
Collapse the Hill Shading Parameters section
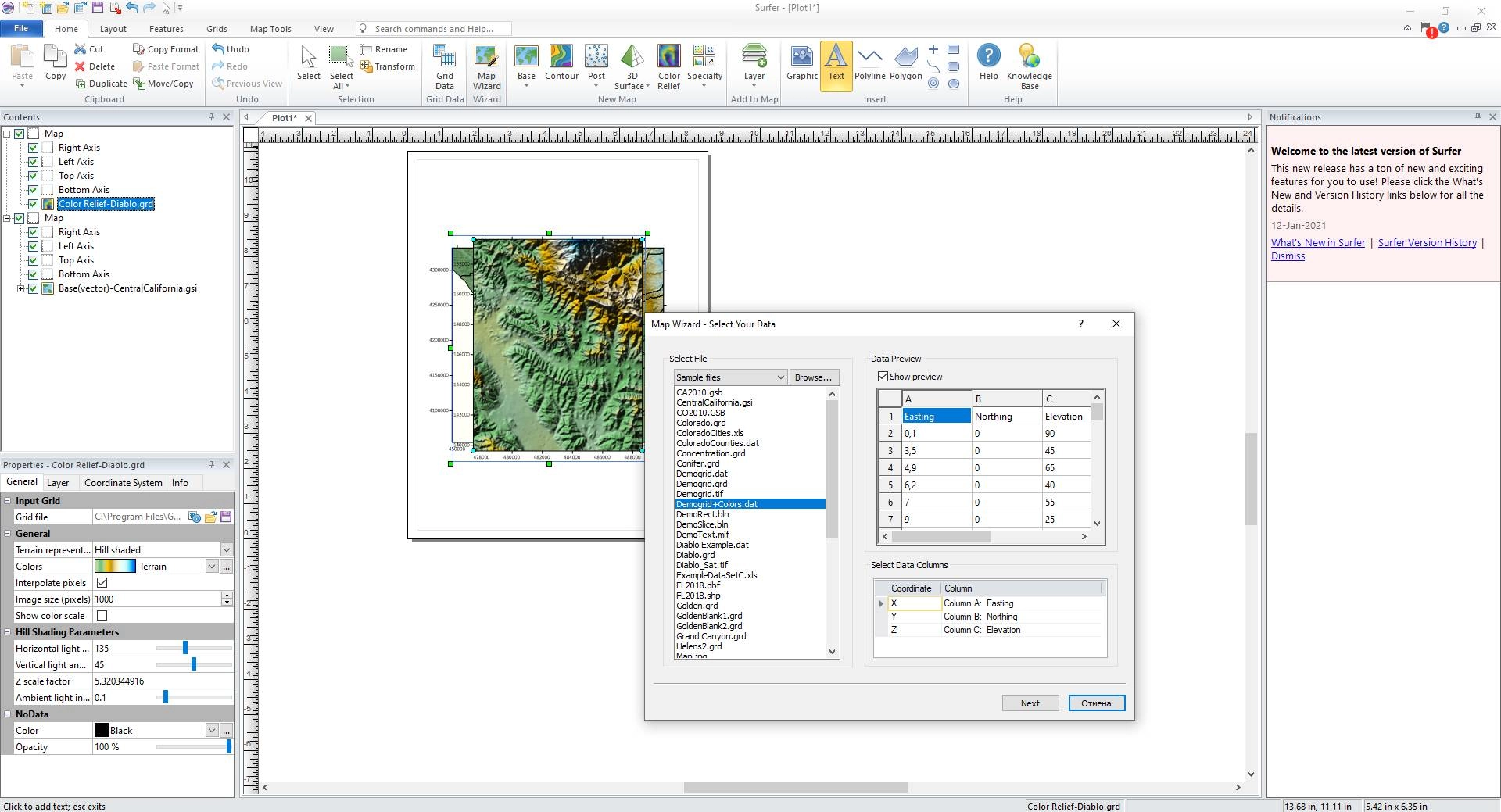tap(7, 632)
